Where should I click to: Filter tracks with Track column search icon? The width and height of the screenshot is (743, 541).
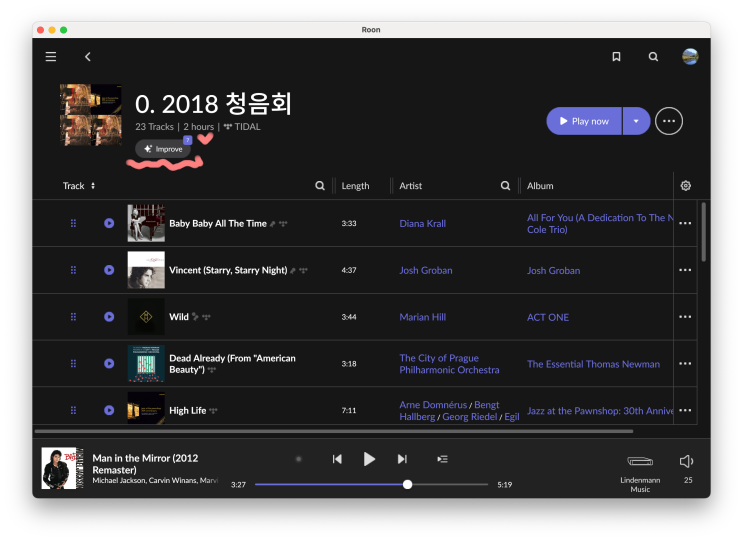(320, 186)
